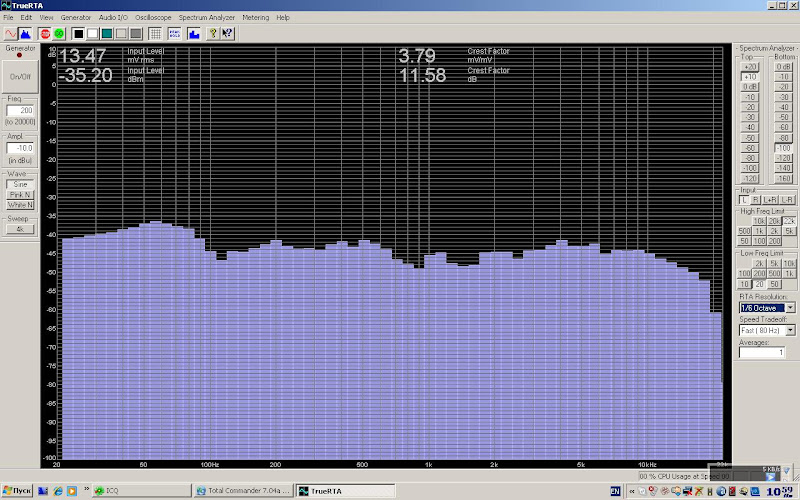Screen dimensions: 800x500
Task: Click the Peak Hold toolbar icon
Action: [175, 33]
